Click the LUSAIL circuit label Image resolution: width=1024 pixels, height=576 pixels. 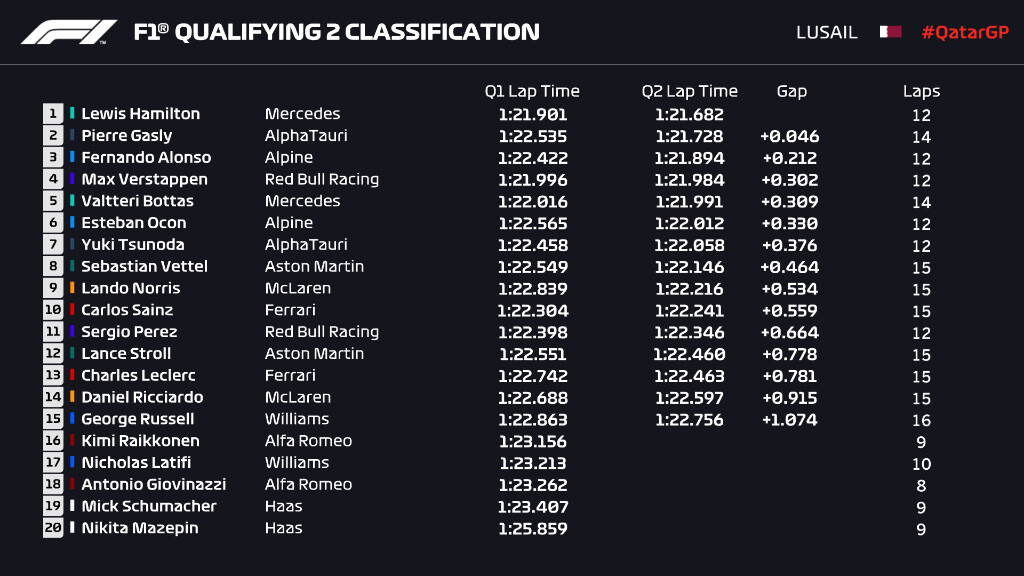pos(826,32)
